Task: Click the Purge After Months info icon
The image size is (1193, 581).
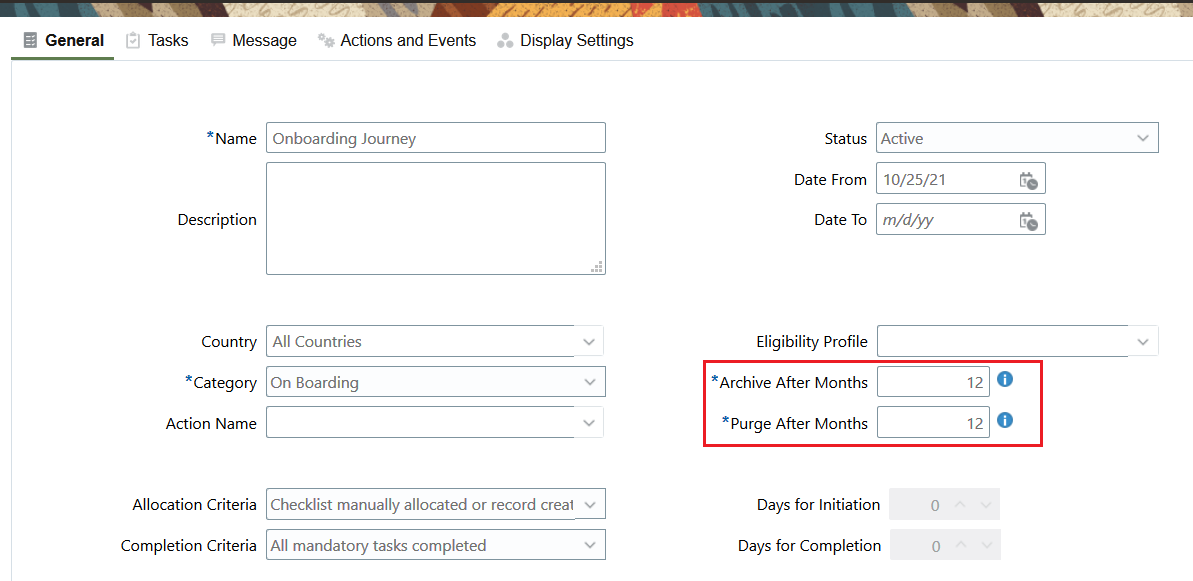Action: pyautogui.click(x=1006, y=421)
